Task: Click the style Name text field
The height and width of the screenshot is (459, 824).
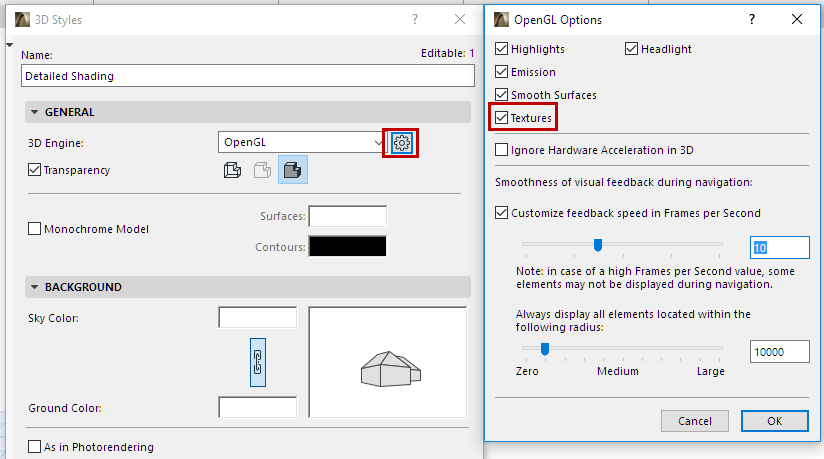Action: pos(247,75)
